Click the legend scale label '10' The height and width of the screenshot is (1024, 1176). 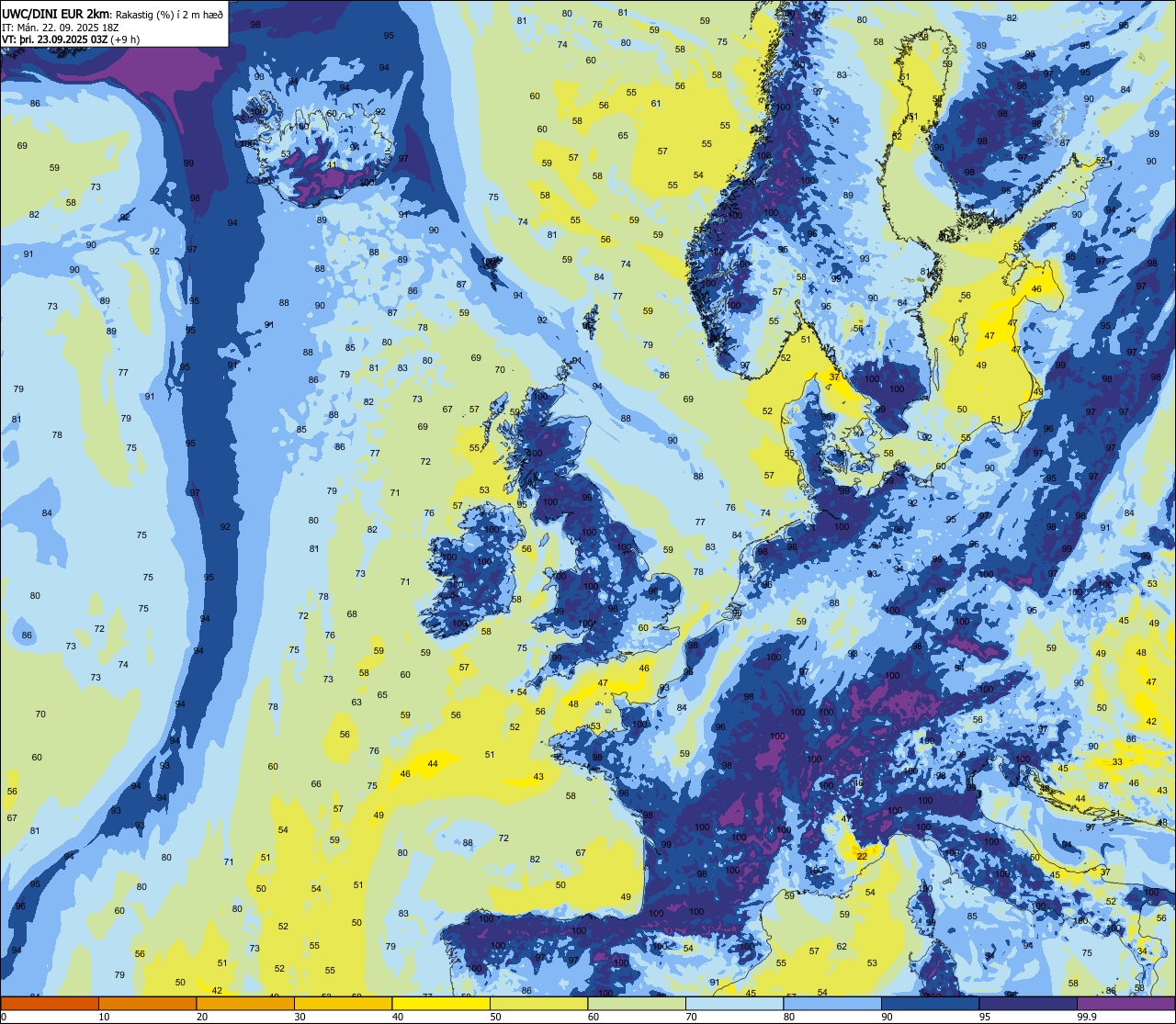[104, 1017]
